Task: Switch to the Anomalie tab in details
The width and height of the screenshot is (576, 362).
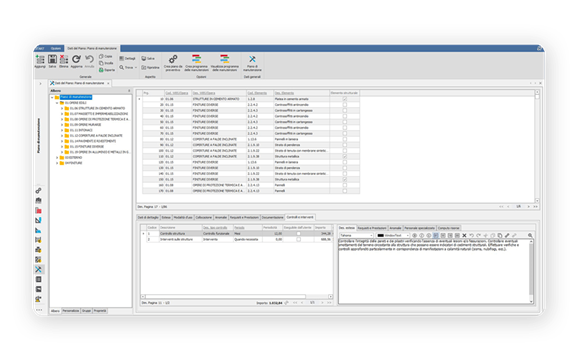Action: [221, 218]
